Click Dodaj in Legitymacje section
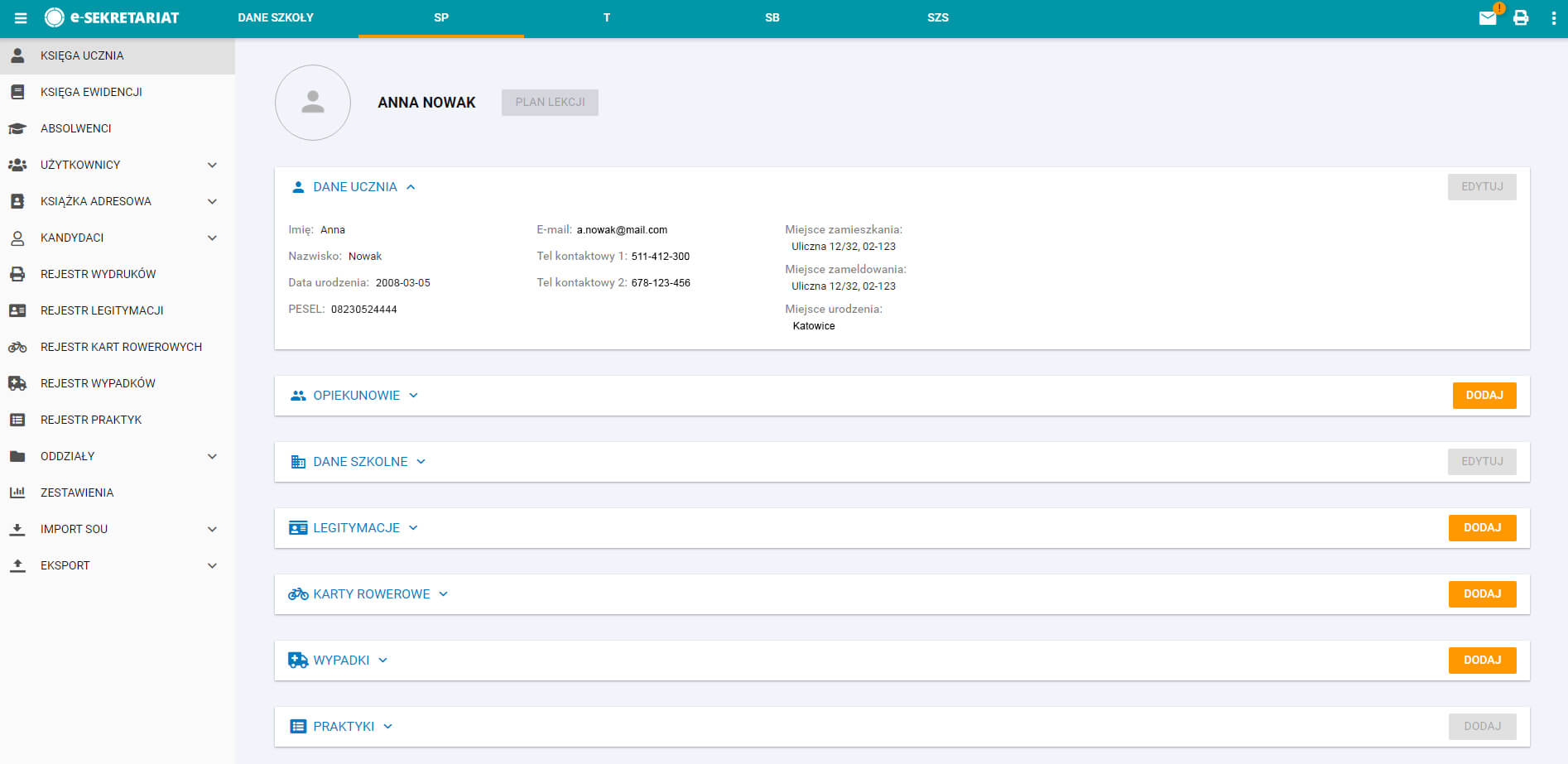The width and height of the screenshot is (1568, 764). (1482, 528)
